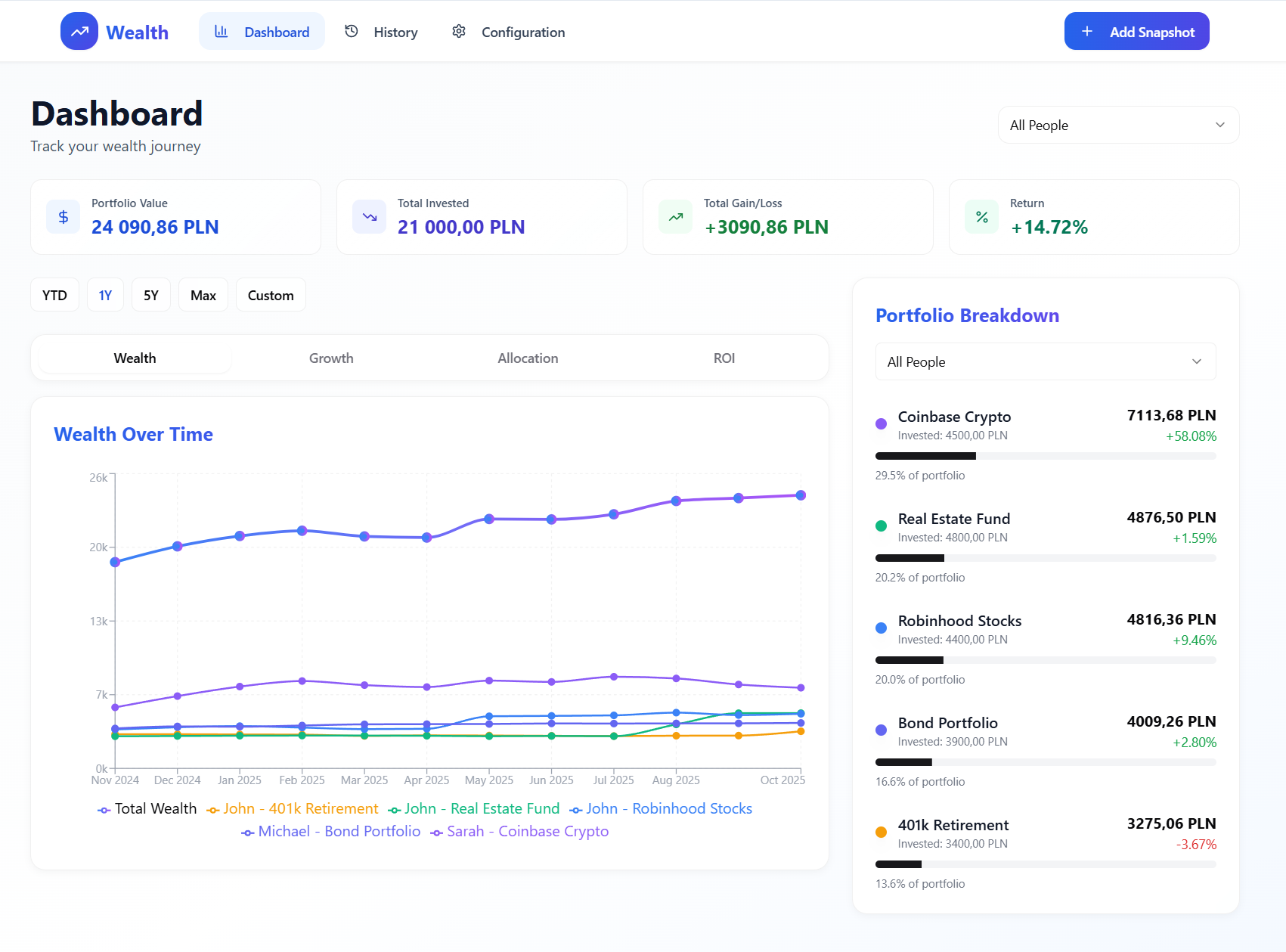Toggle John - Real Estate Fund legend entry

tap(474, 809)
